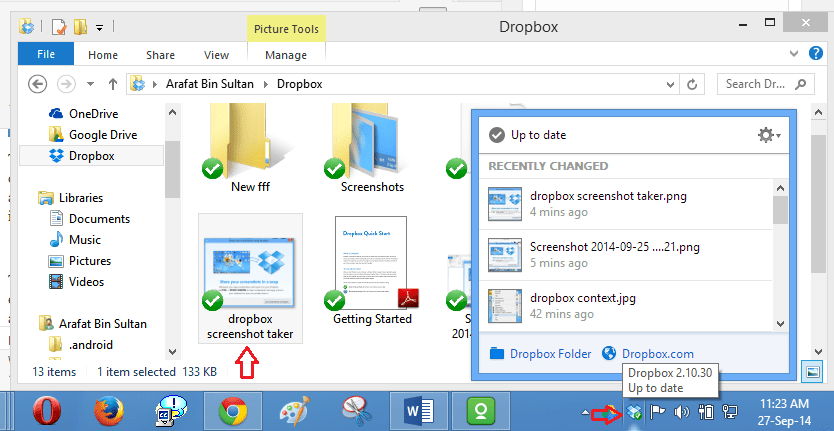Click the Recently Changed list scrollbar thumb
Screen dimensions: 834x431
click(780, 210)
